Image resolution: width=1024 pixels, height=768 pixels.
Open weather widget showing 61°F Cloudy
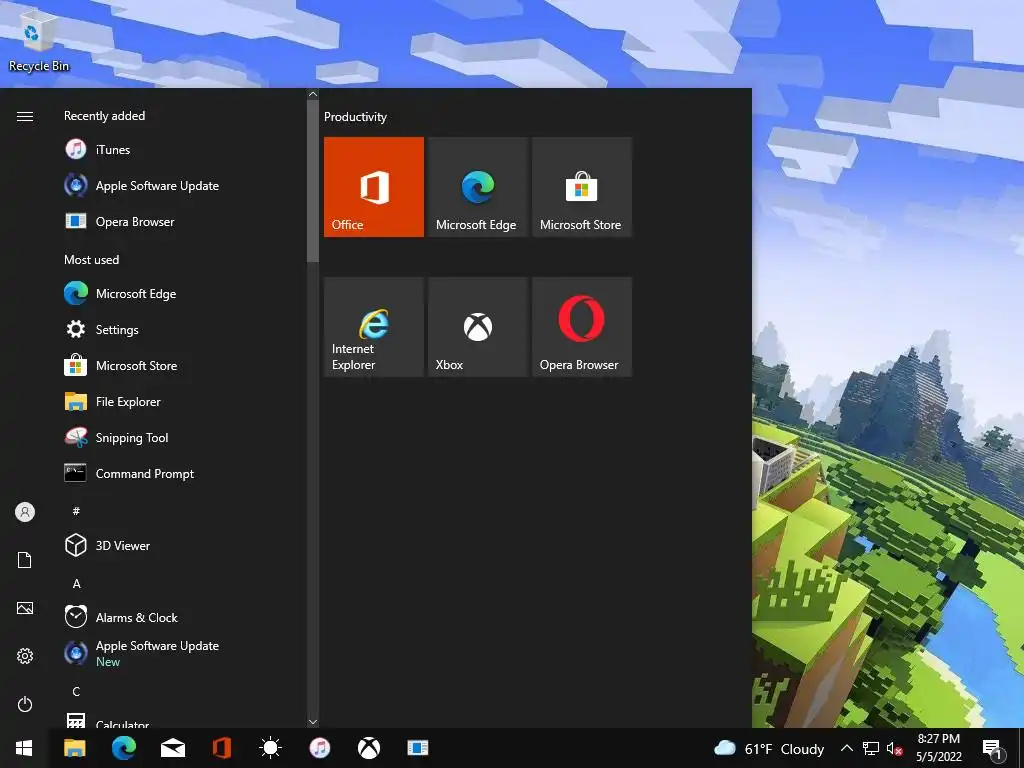[769, 748]
